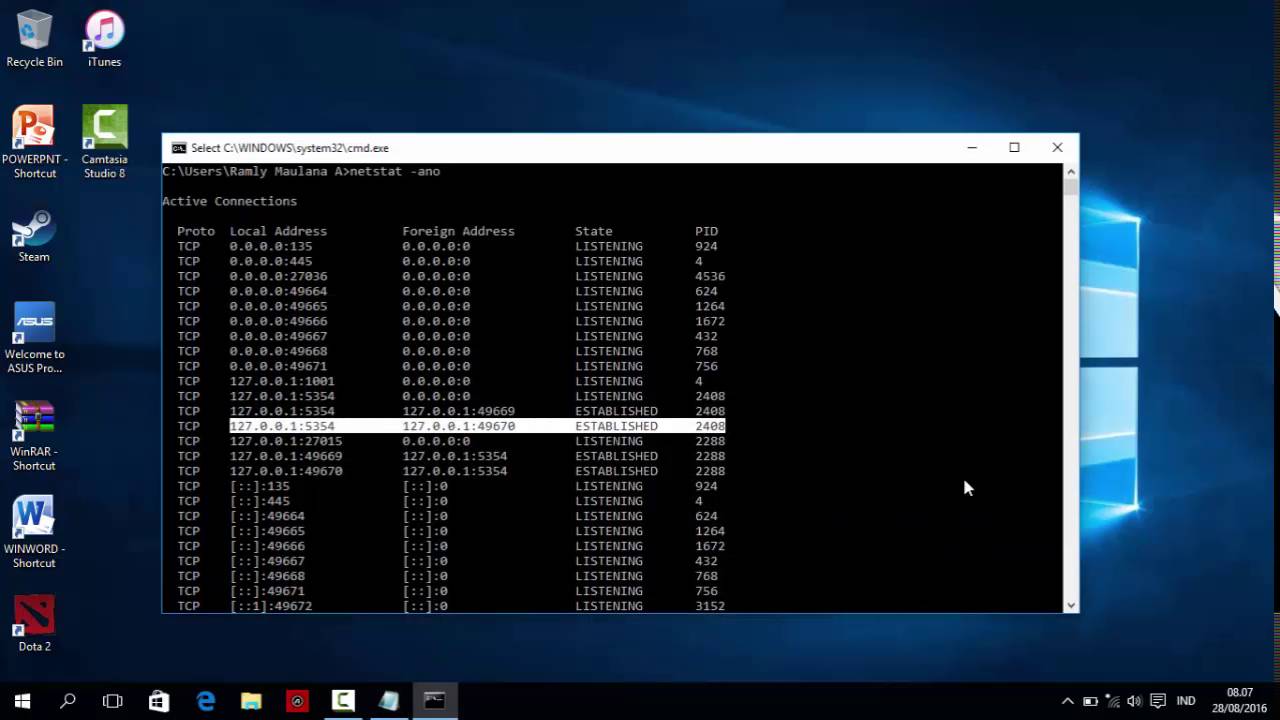Launch Microsoft Edge from the taskbar
This screenshot has height=720, width=1280.
pyautogui.click(x=205, y=701)
